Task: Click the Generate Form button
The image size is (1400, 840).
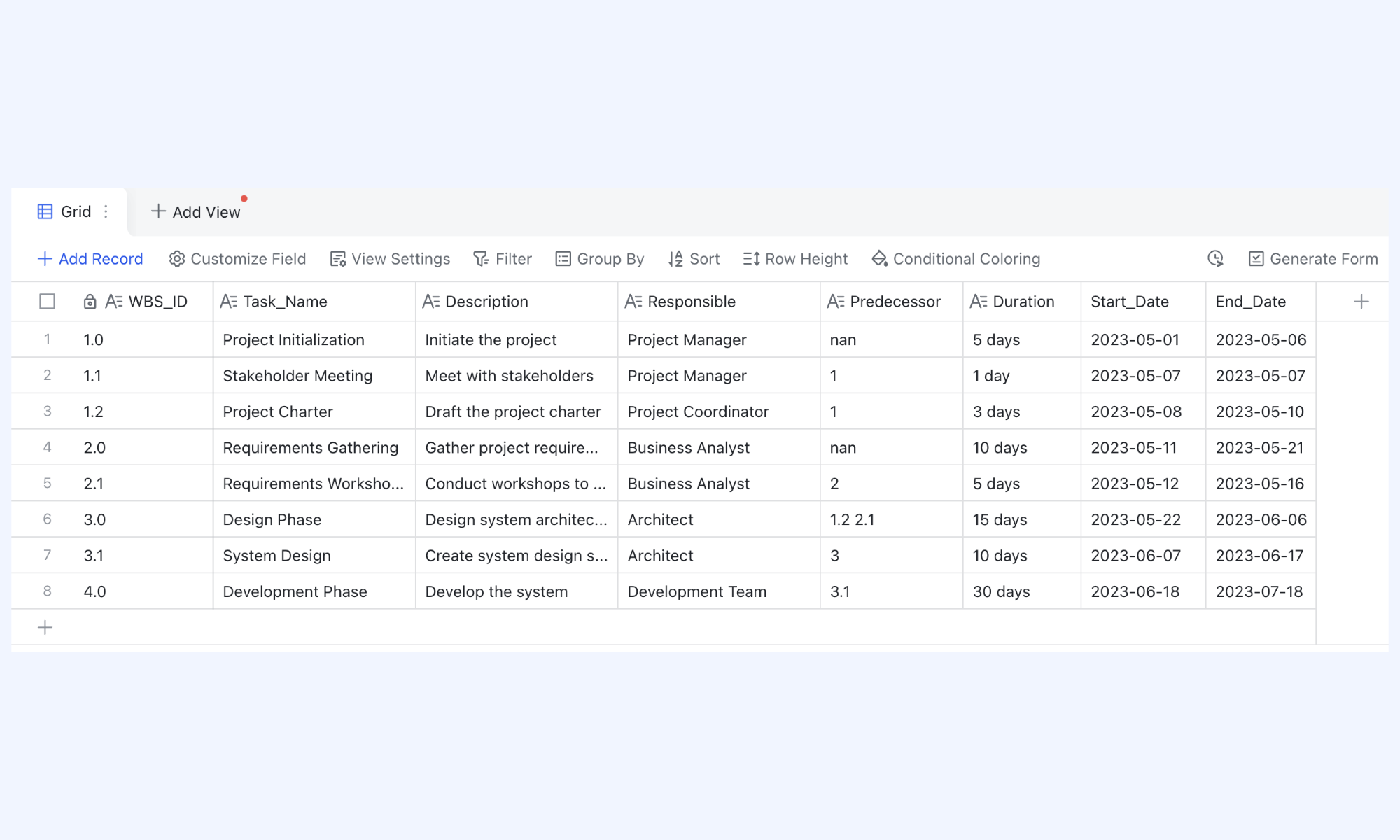Action: (1314, 259)
